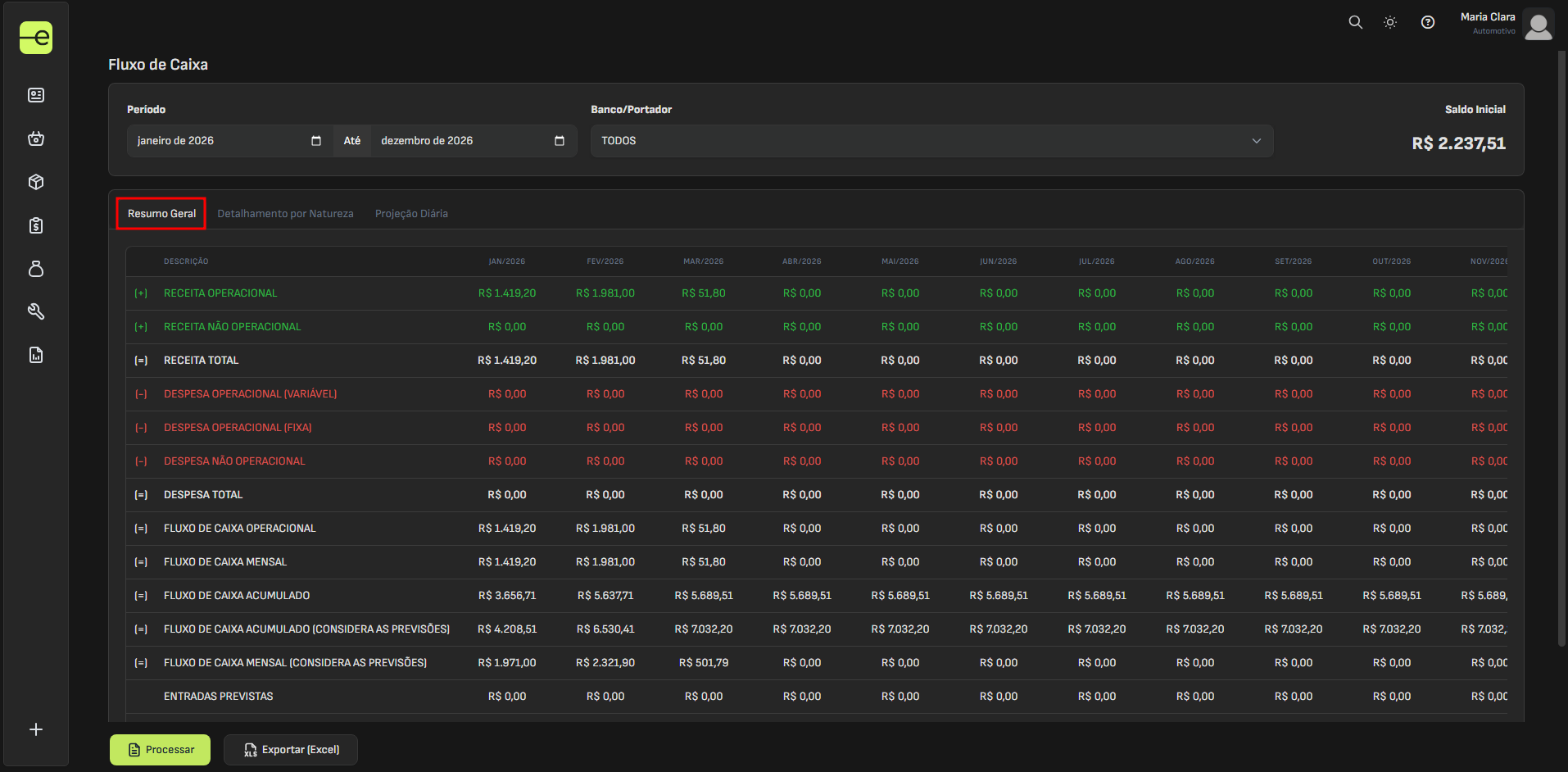Viewport: 1568px width, 772px height.
Task: Open the wrench tools sidebar icon
Action: 36,311
